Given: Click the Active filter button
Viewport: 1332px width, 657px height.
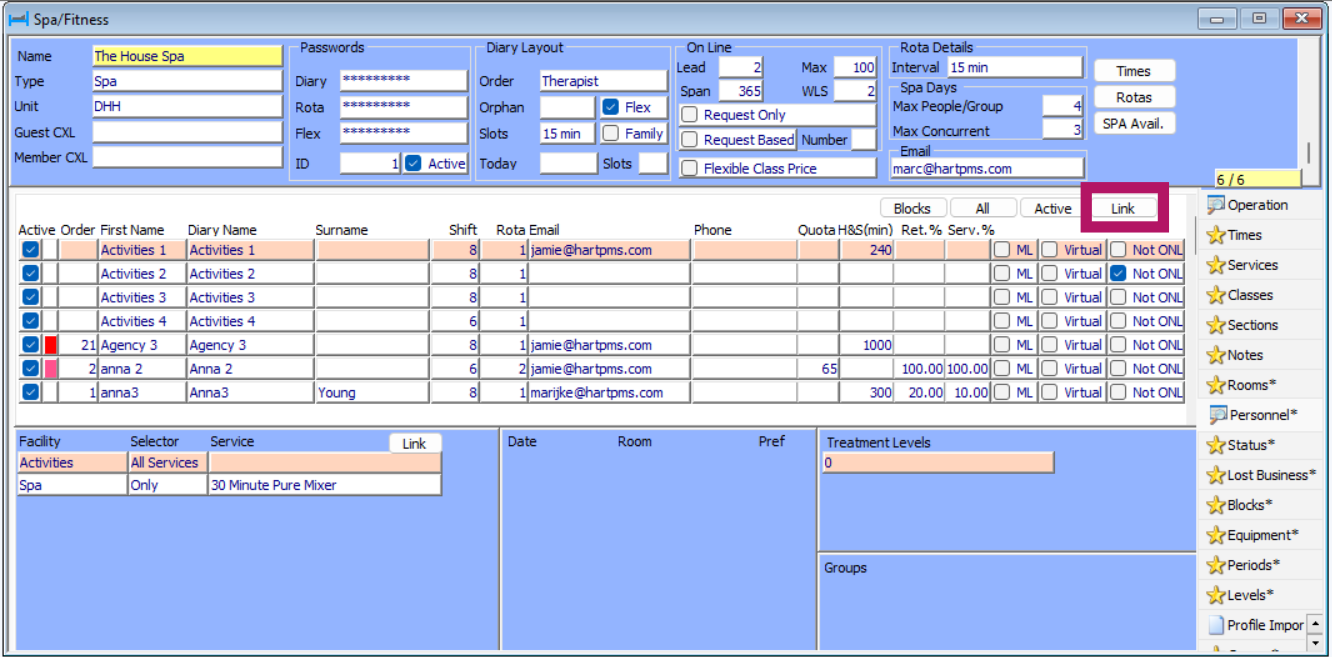Looking at the screenshot, I should point(1052,208).
